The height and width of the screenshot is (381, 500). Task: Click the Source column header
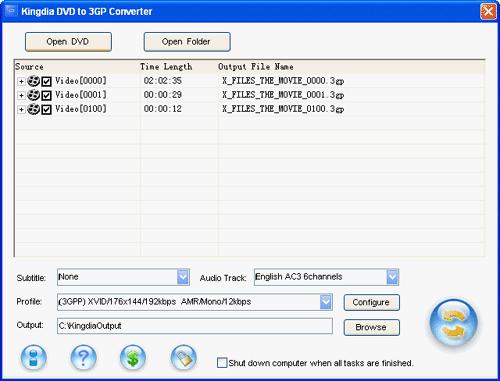point(77,67)
